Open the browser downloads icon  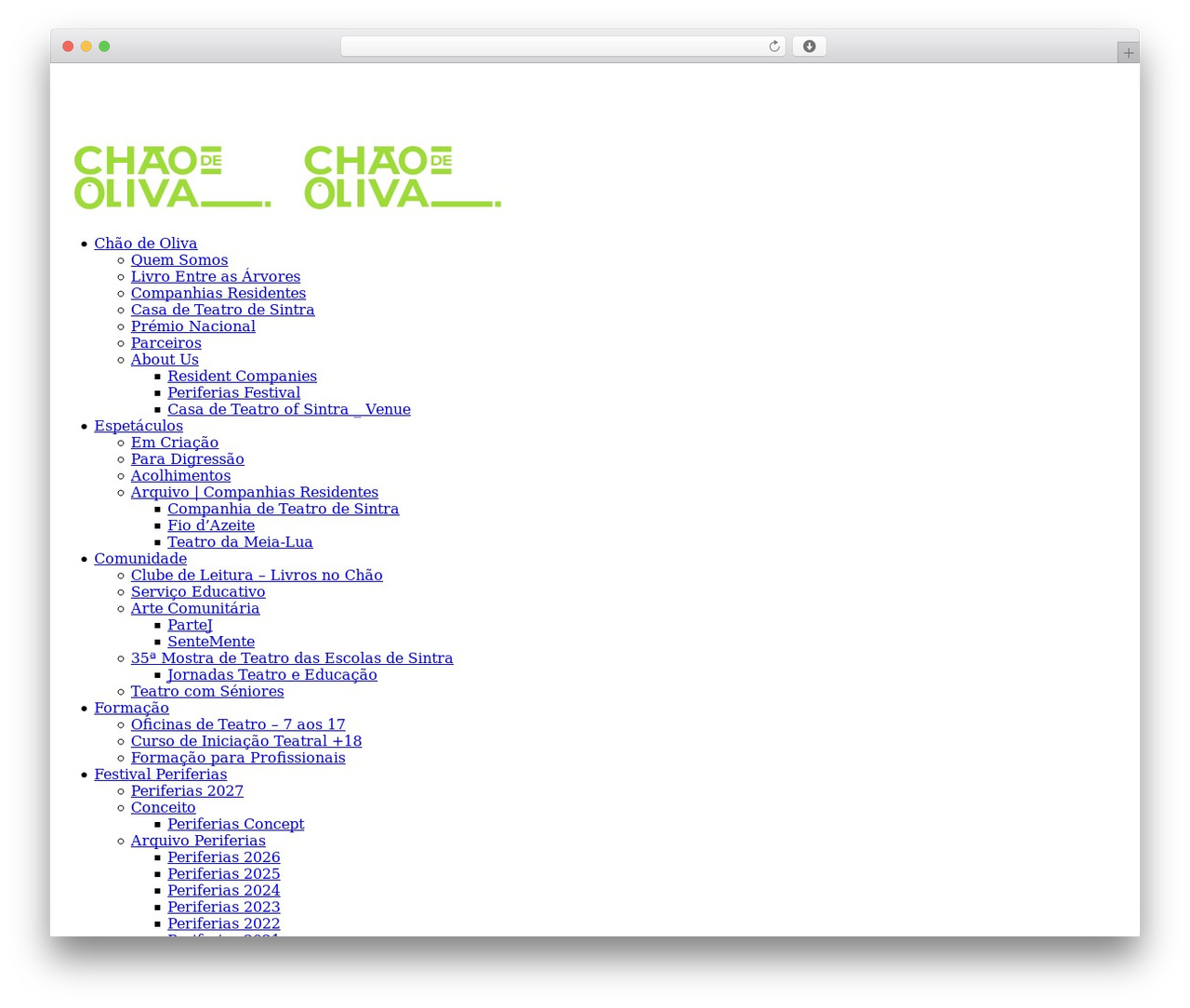pos(809,46)
